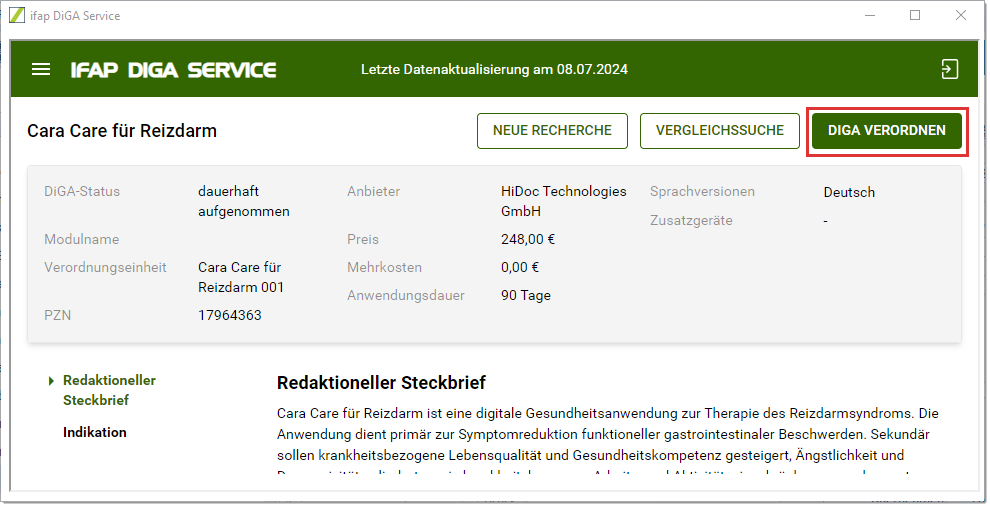Click the arrow beside Redaktioneller Steckbrief
Image resolution: width=990 pixels, height=507 pixels.
coord(51,381)
